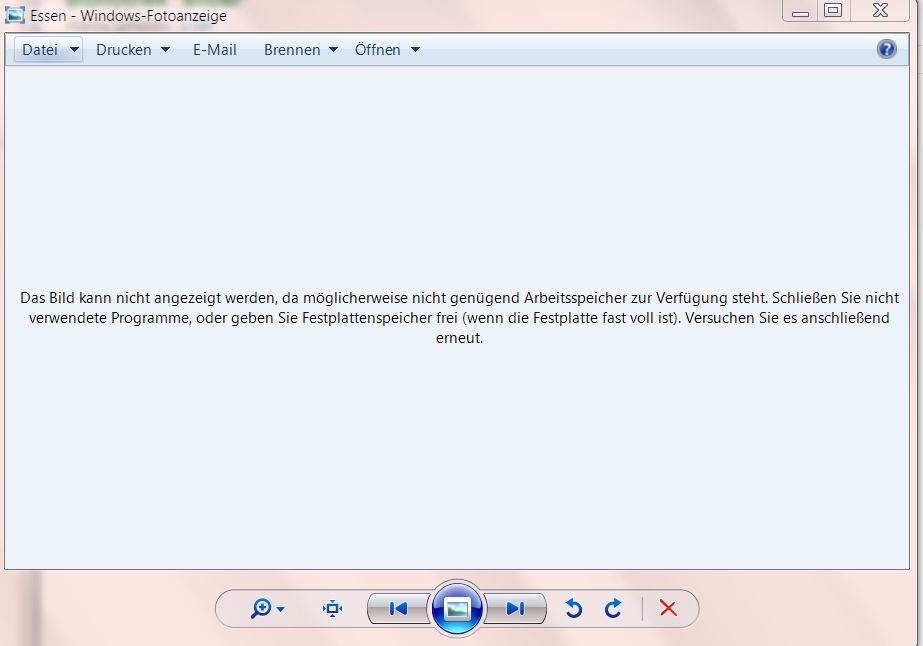Click the Windows-Fotoanzeige title bar icon

point(15,15)
